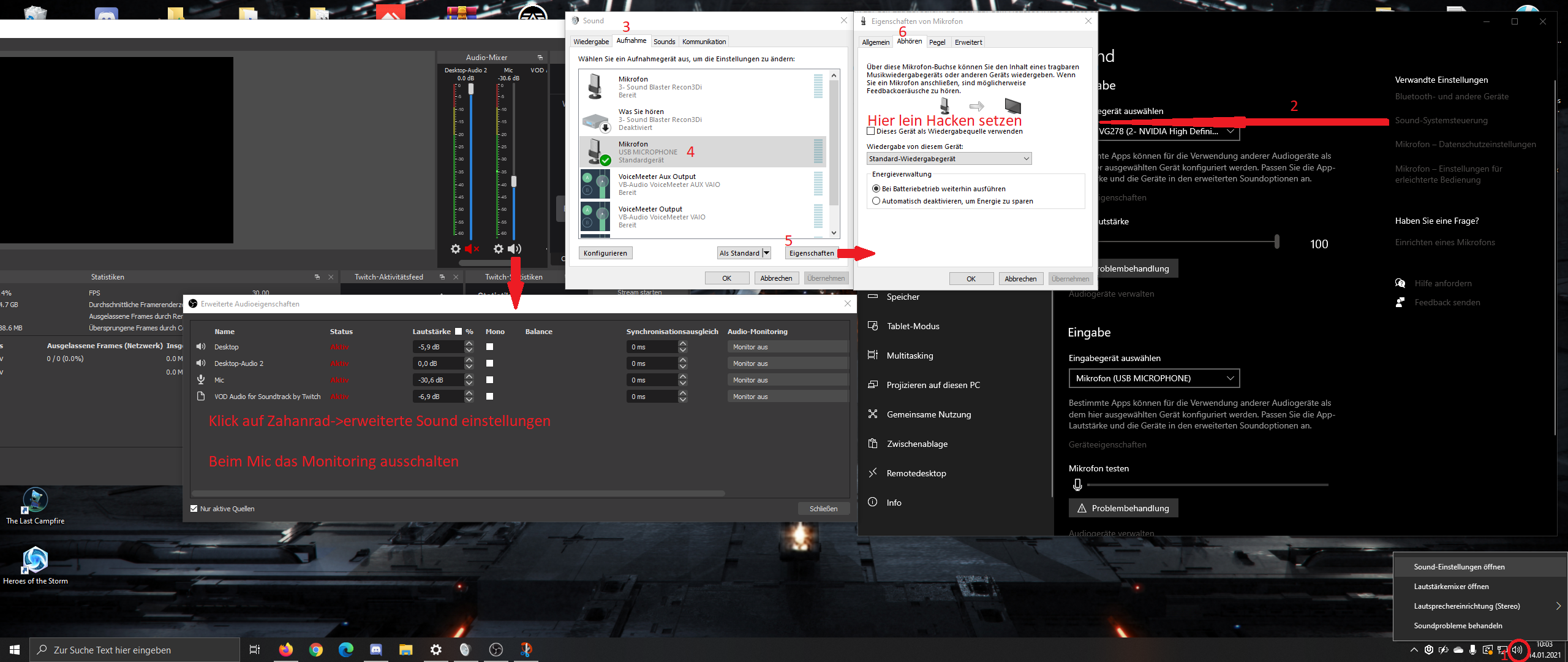Uncheck 'Nur aktive Quellen' checkbox
This screenshot has width=1568, height=662.
194,509
